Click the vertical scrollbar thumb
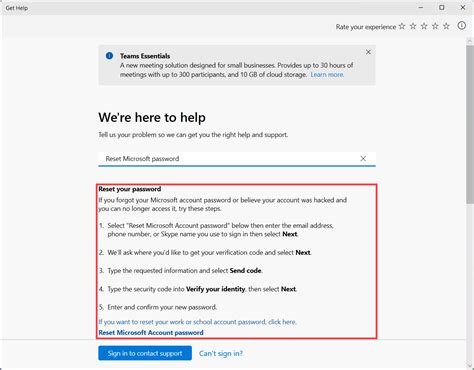This screenshot has height=370, width=474. click(x=470, y=124)
